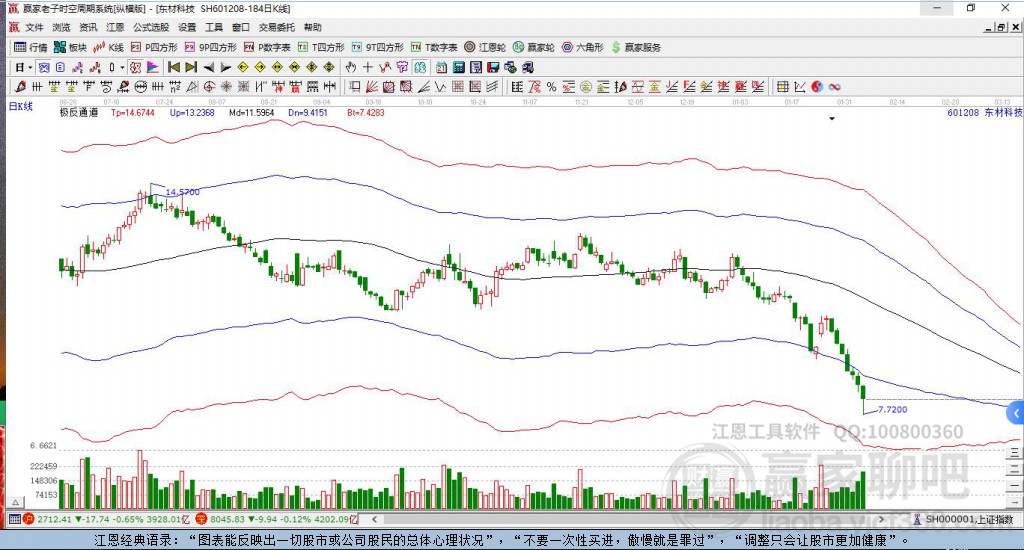Viewport: 1024px width, 550px height.
Task: Open the 交易委托 menu
Action: (276, 27)
